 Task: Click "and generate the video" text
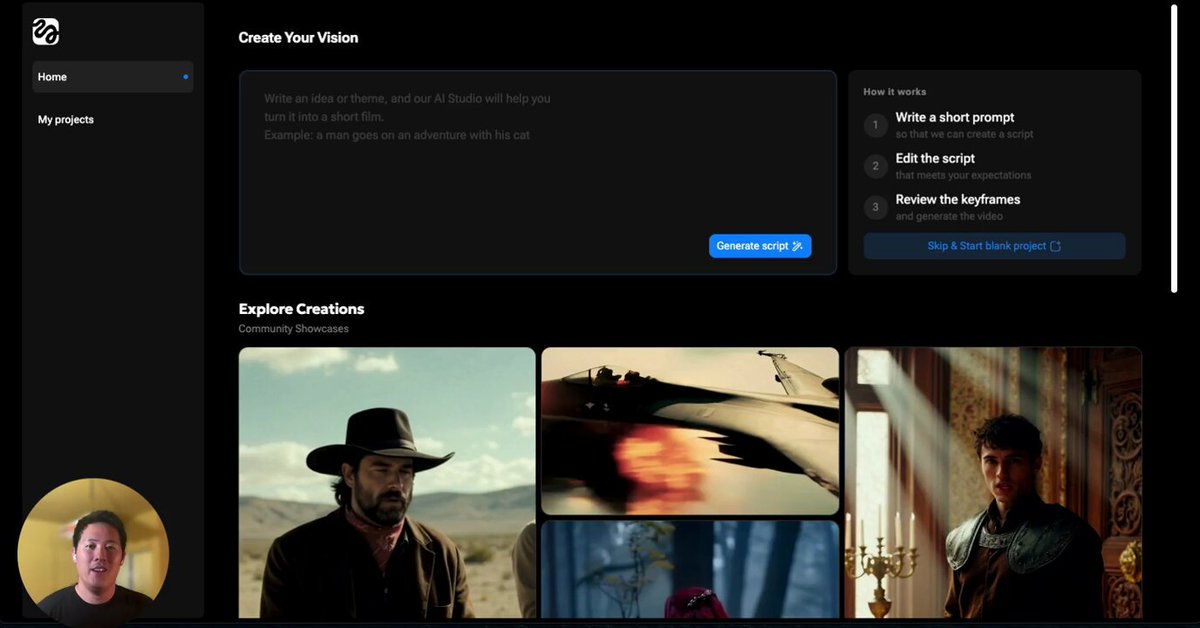tap(949, 216)
